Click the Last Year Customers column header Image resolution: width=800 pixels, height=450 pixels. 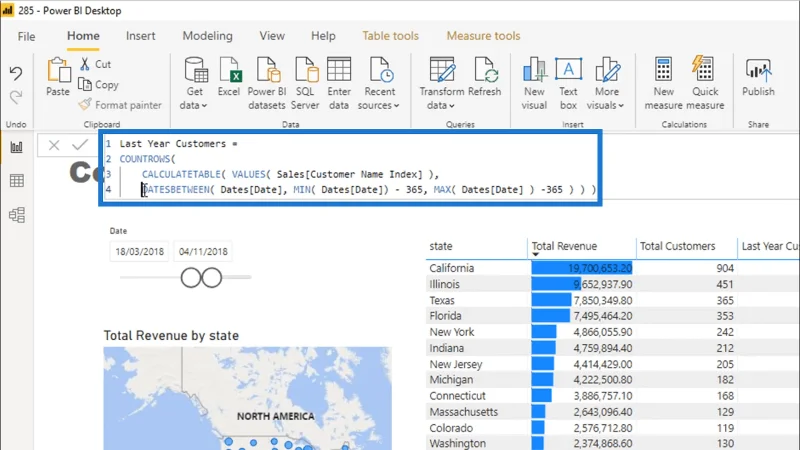(770, 246)
